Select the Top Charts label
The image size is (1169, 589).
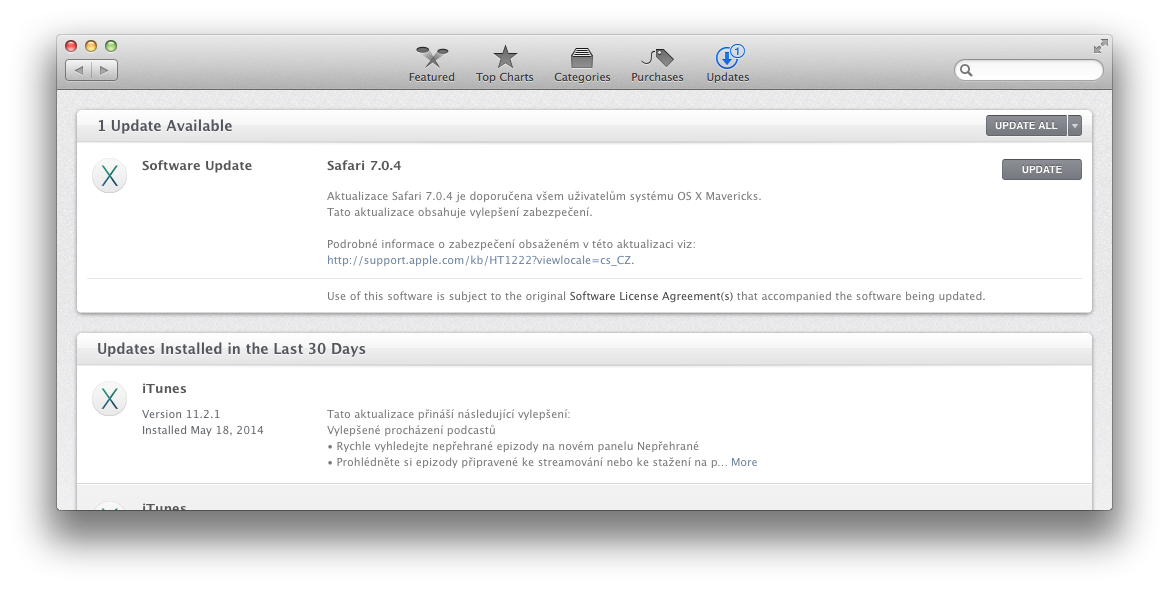click(x=505, y=77)
